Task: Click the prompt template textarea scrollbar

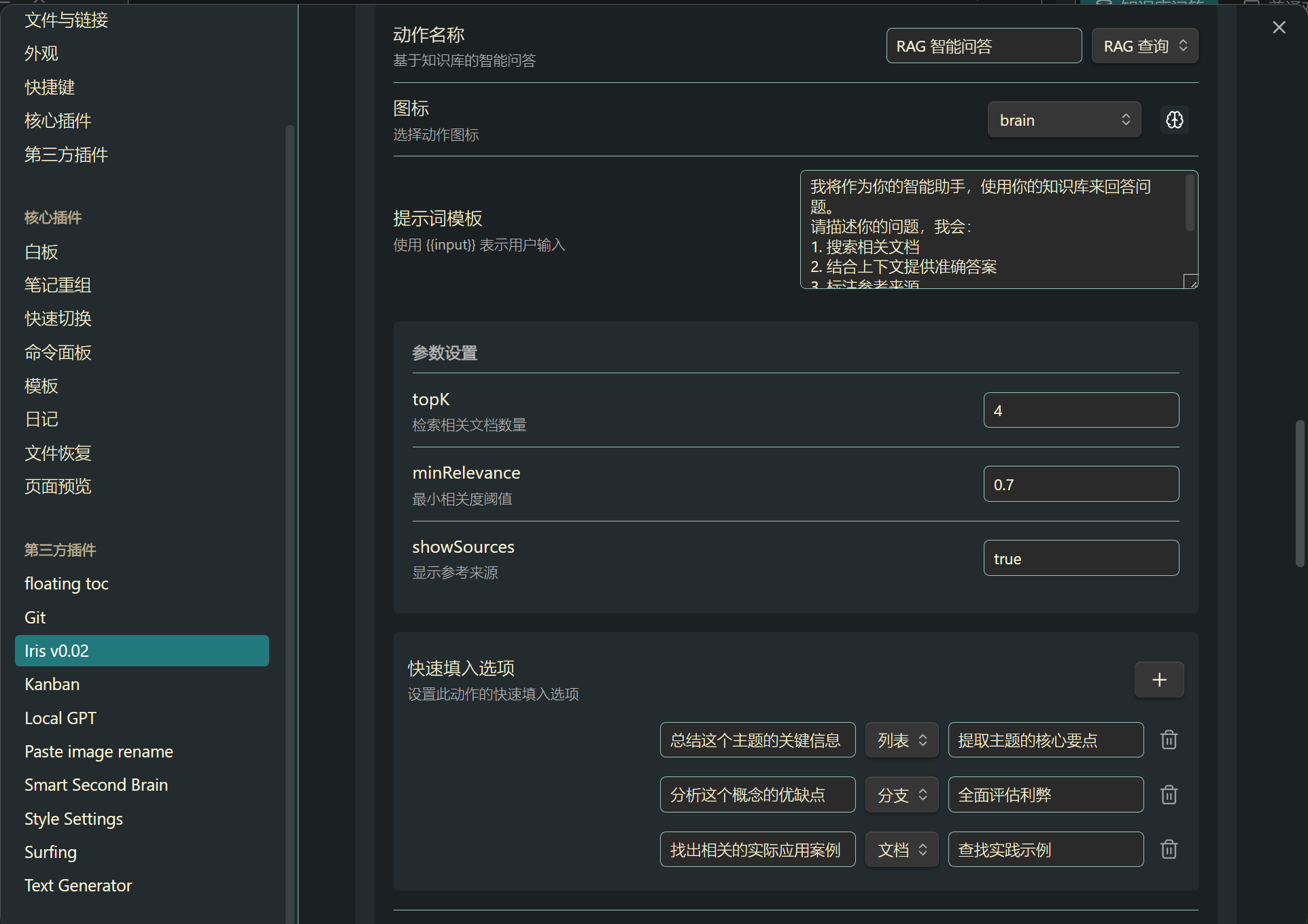Action: coord(1190,203)
